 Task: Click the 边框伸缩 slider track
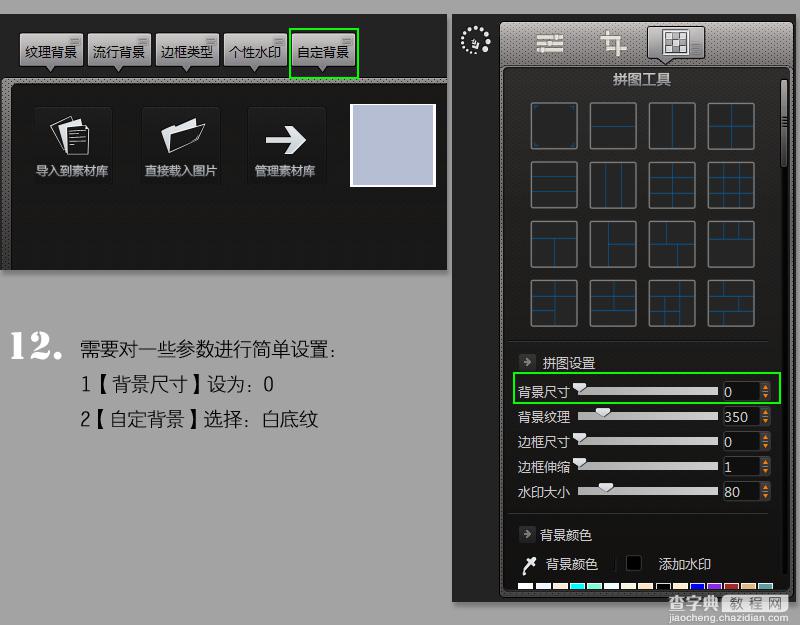647,466
